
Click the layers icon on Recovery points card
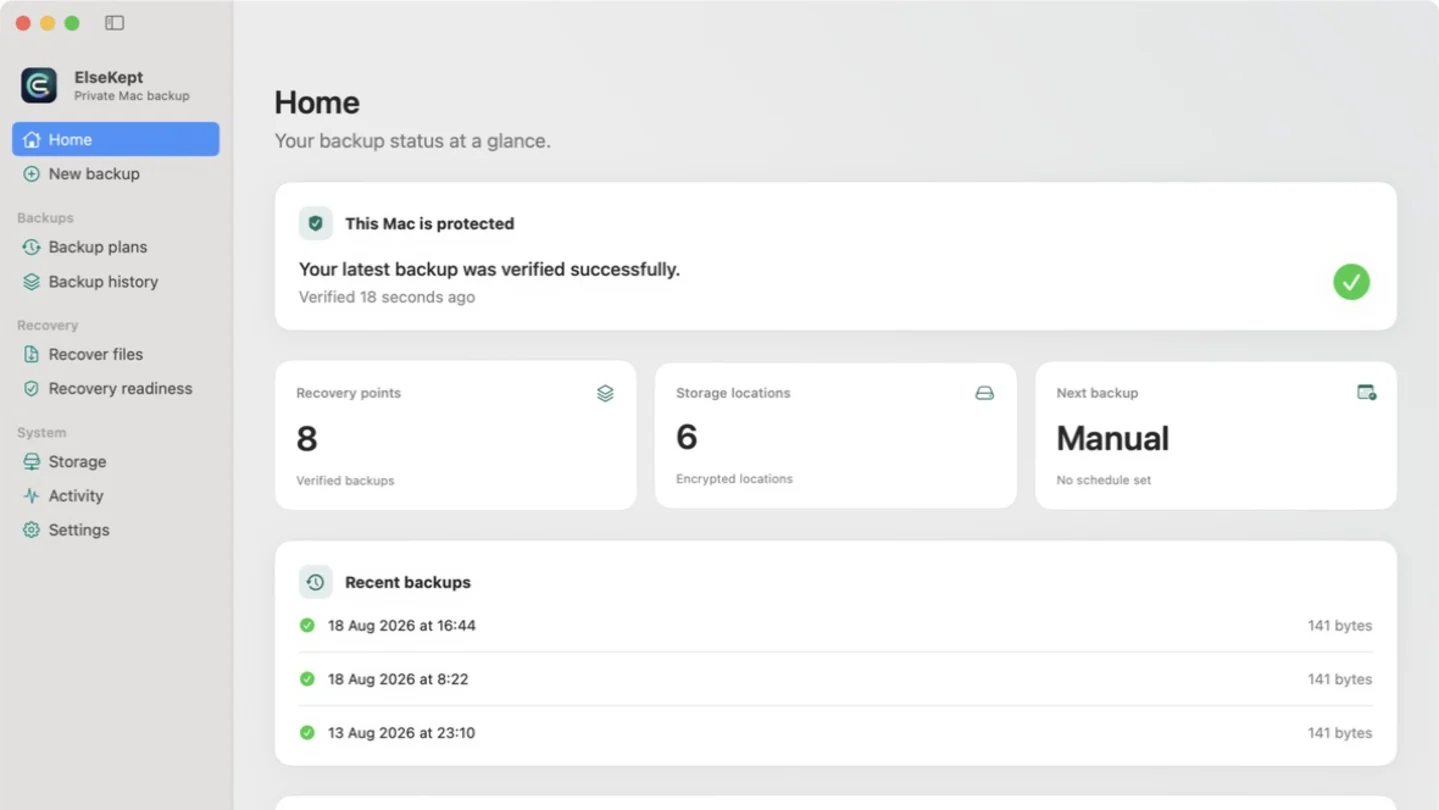[x=605, y=393]
